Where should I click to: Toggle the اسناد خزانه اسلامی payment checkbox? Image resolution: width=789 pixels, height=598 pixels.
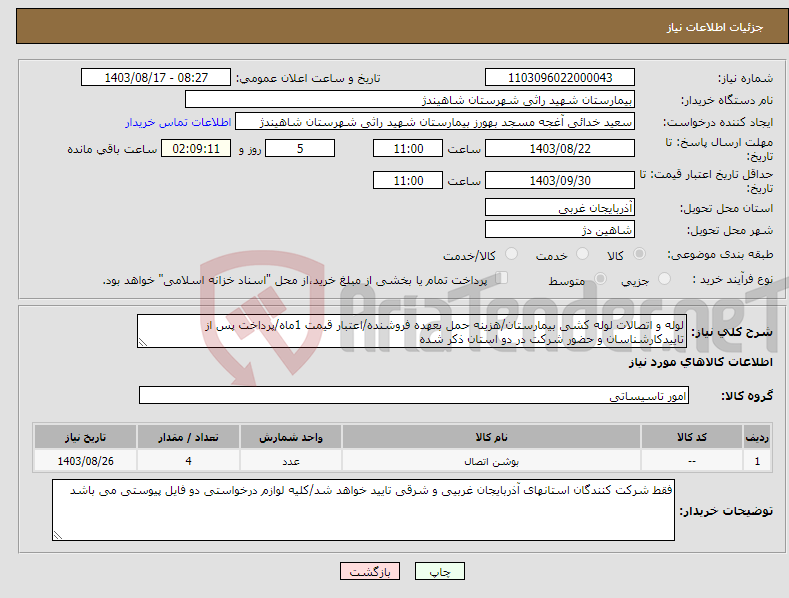502,278
